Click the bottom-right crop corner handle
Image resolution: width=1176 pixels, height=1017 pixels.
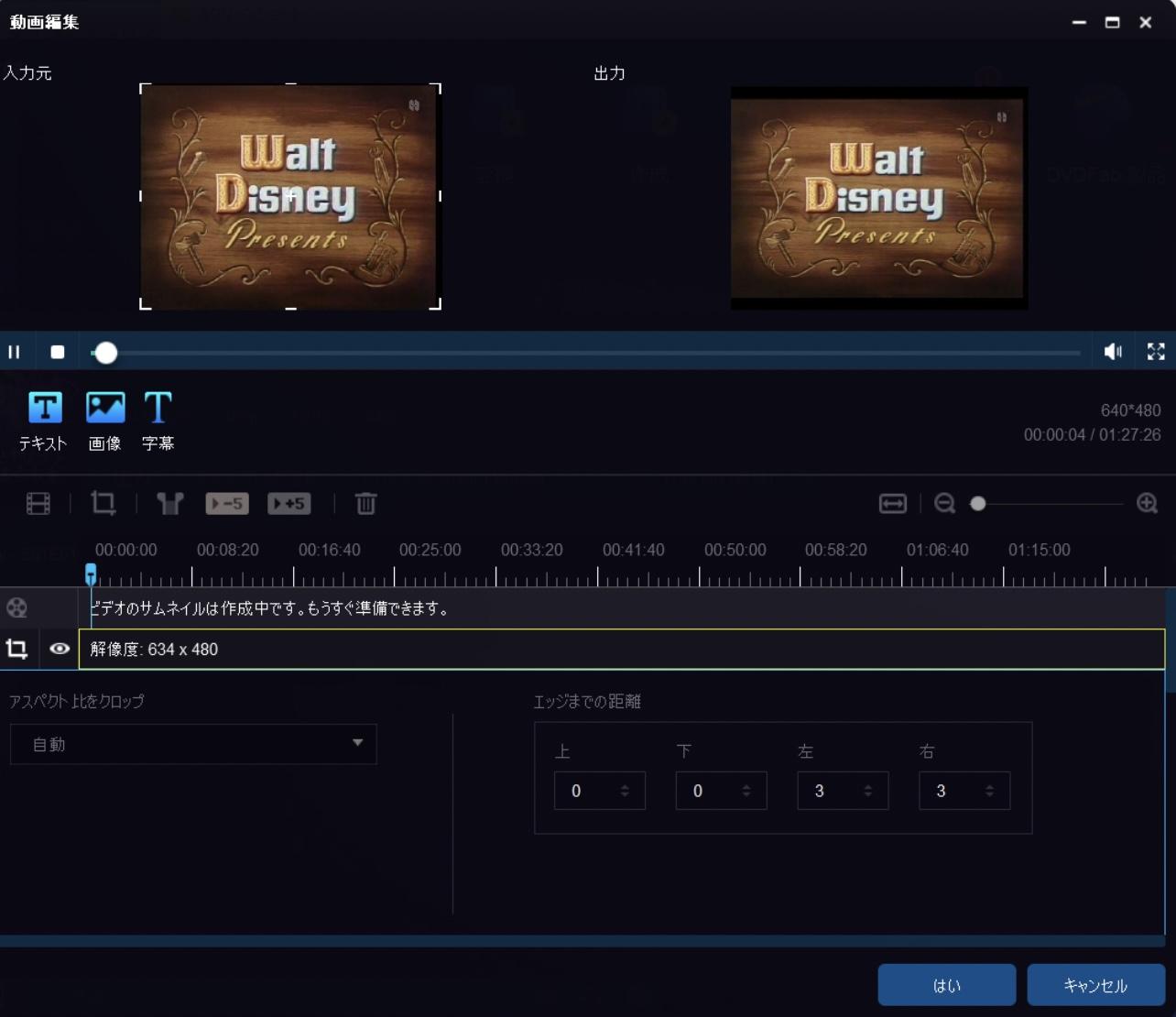pyautogui.click(x=436, y=304)
